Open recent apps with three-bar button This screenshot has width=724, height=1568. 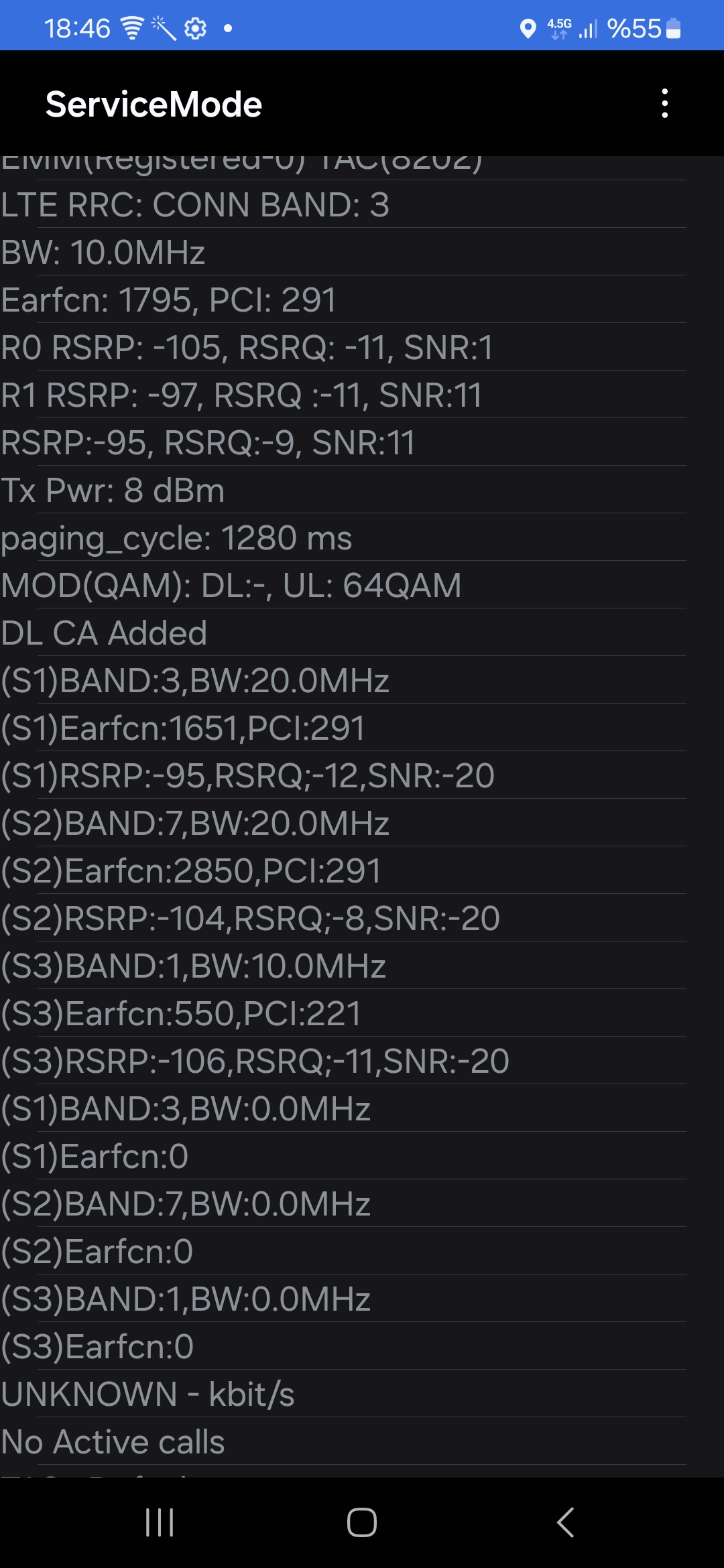pos(160,1522)
